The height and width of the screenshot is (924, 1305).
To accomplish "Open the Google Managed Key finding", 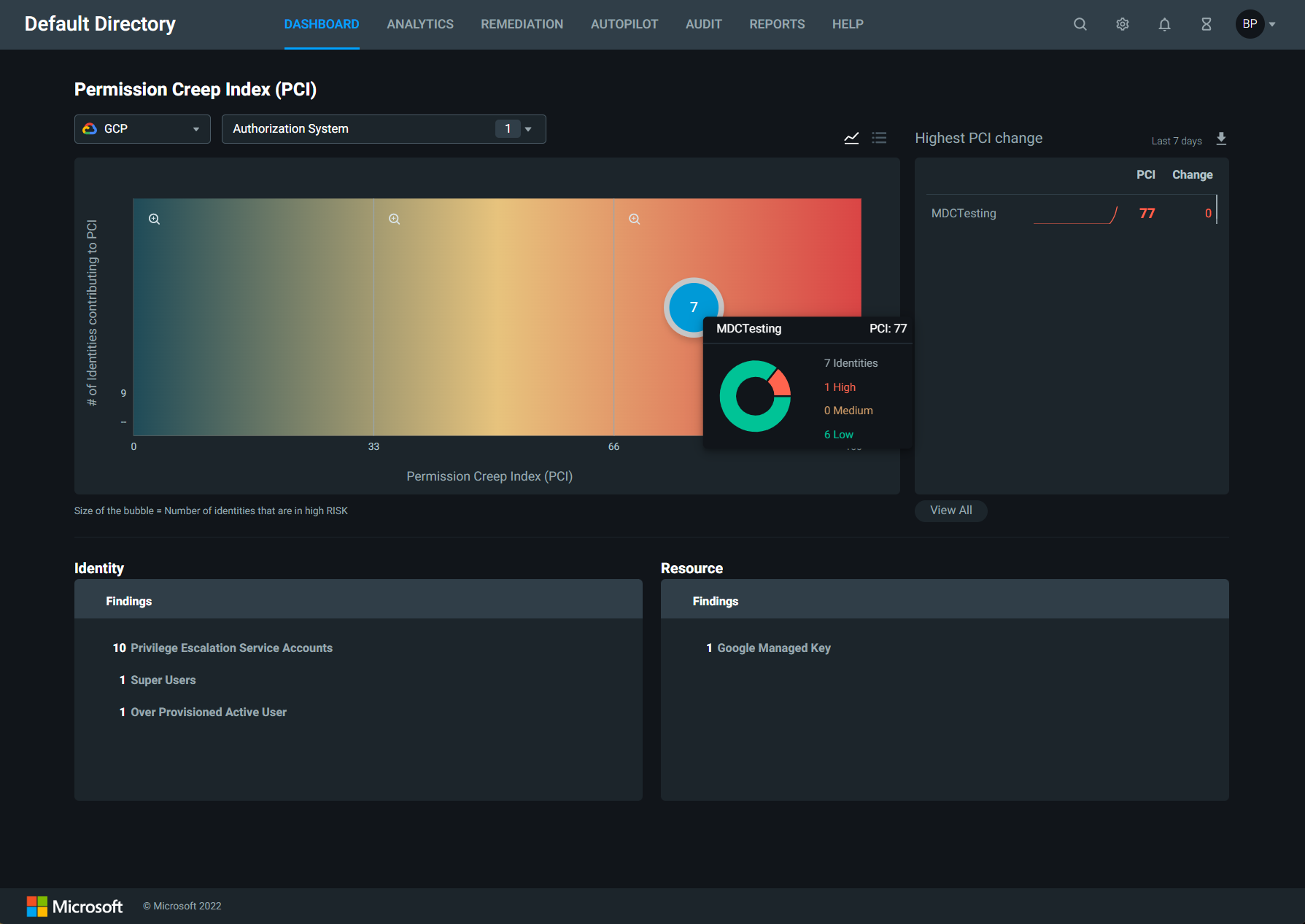I will (773, 648).
